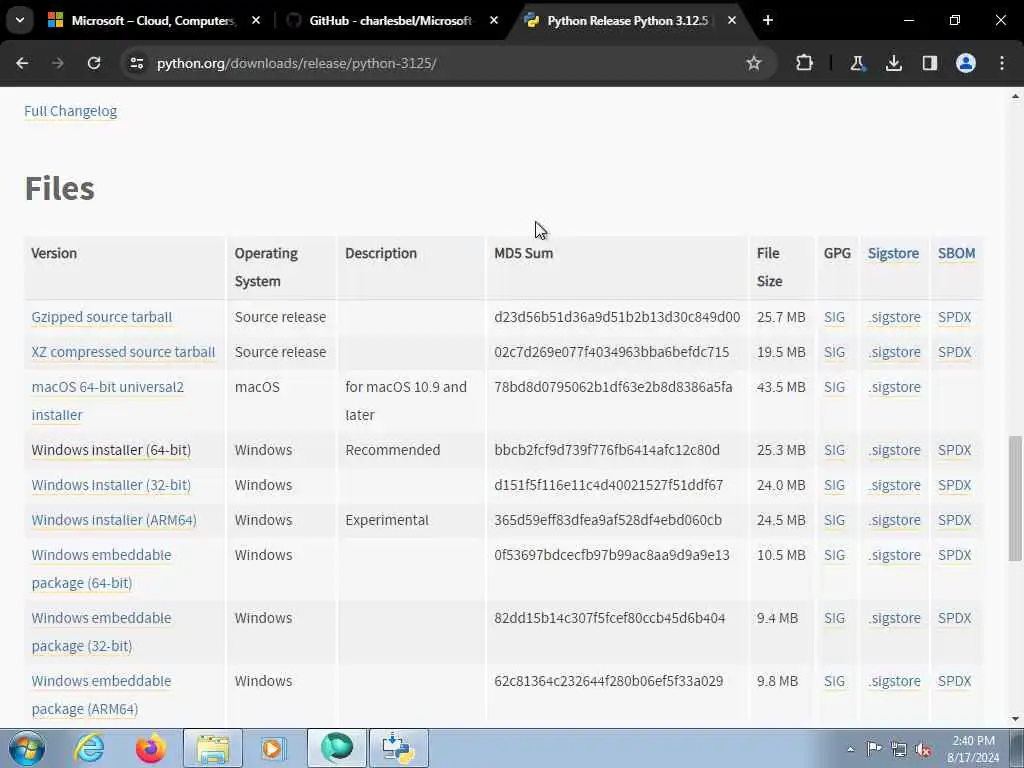
Task: Download Windows installer (ARM64)
Action: pos(114,520)
